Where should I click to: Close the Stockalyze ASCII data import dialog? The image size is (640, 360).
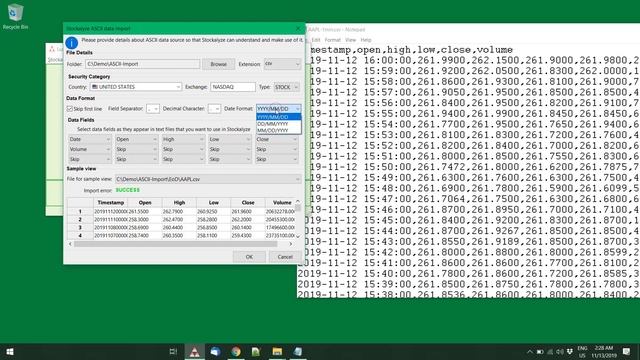(298, 29)
